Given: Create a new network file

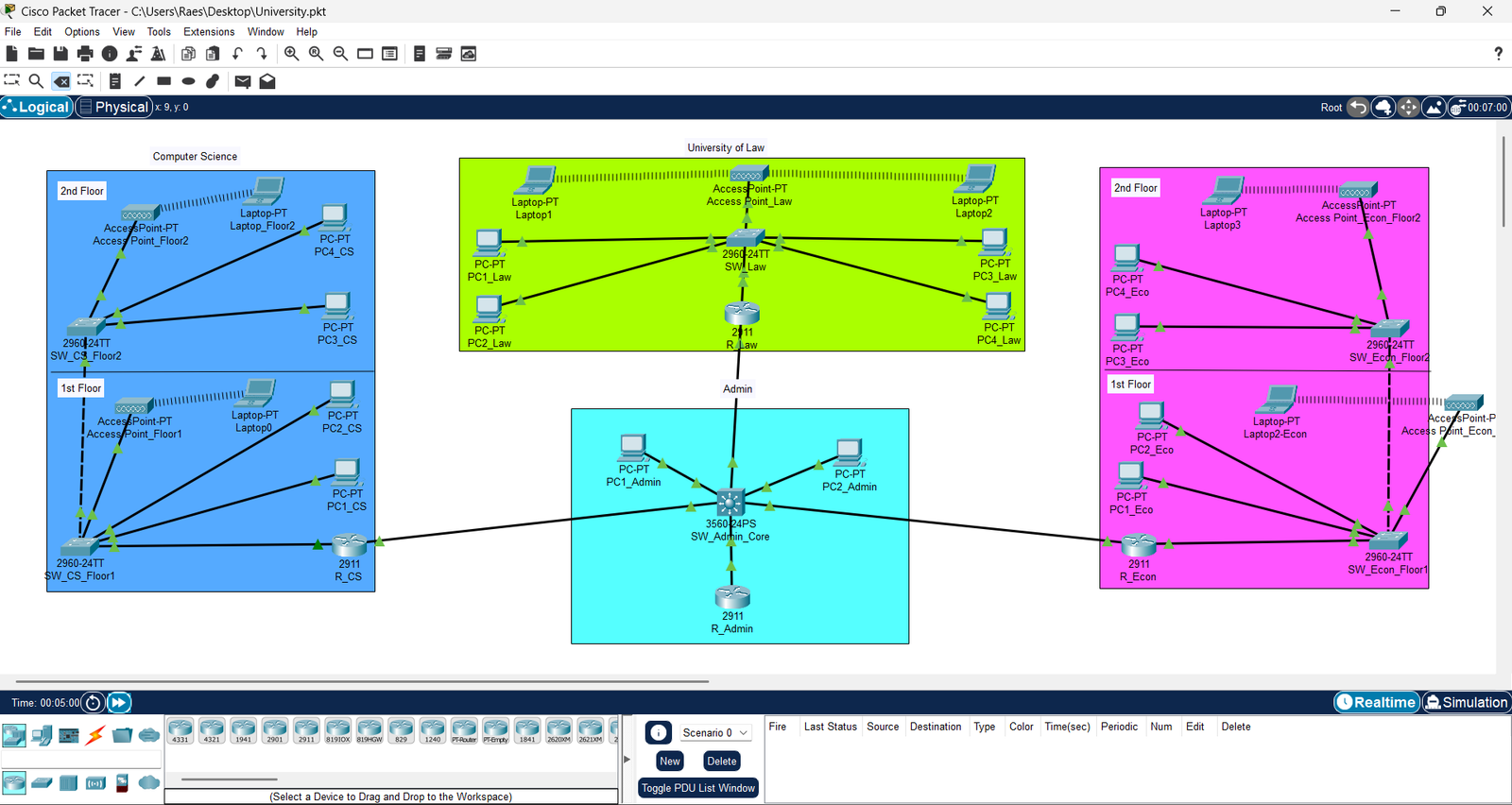Looking at the screenshot, I should pos(11,54).
